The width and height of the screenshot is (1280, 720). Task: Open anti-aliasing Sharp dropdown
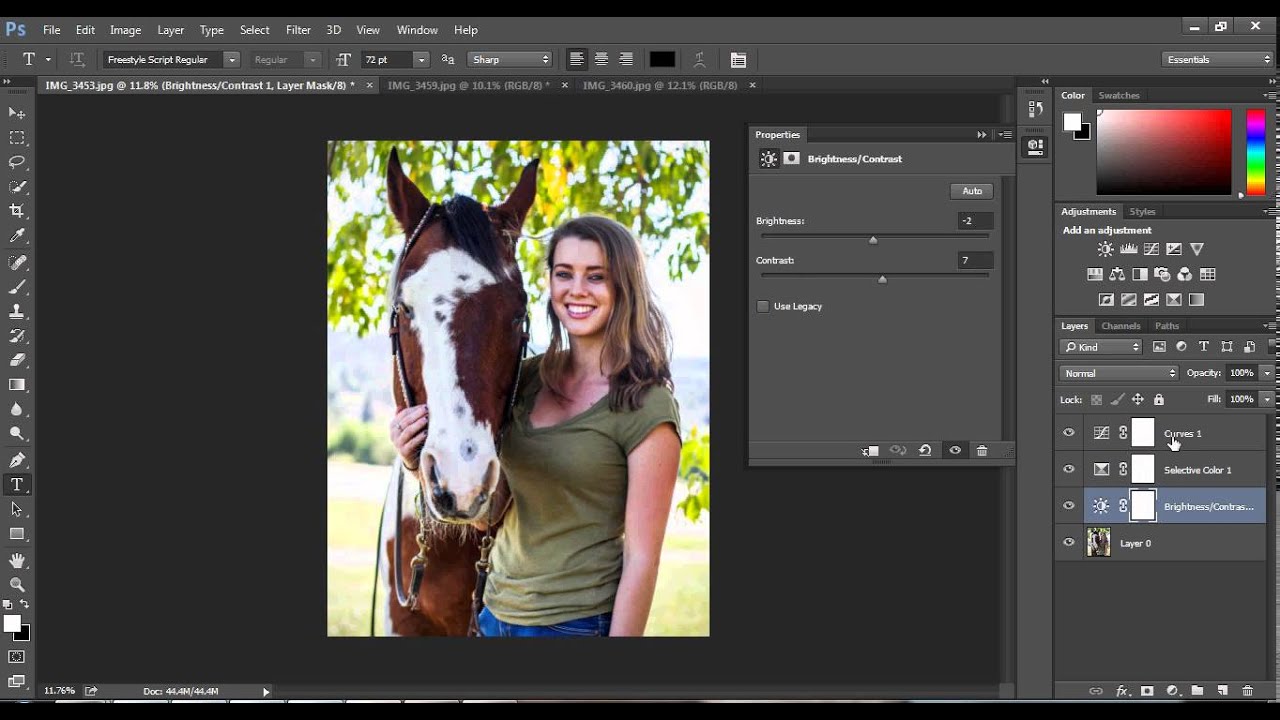510,60
